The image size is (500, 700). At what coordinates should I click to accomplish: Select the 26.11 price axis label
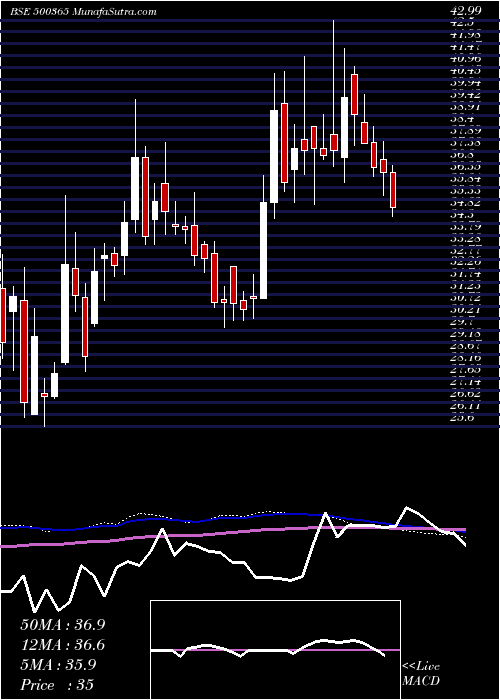coord(466,406)
